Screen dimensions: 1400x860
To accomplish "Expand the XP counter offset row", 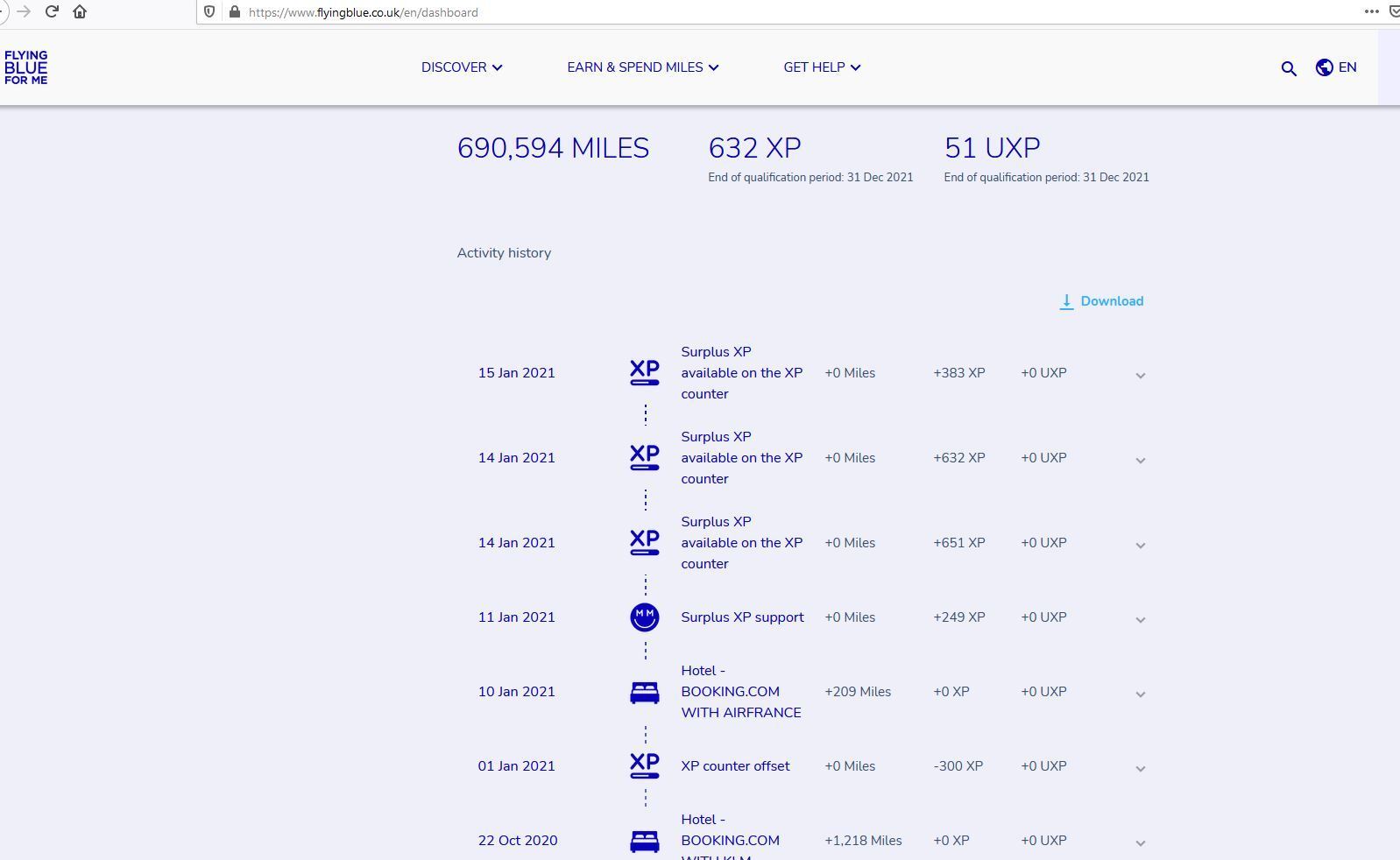I will [x=1140, y=768].
